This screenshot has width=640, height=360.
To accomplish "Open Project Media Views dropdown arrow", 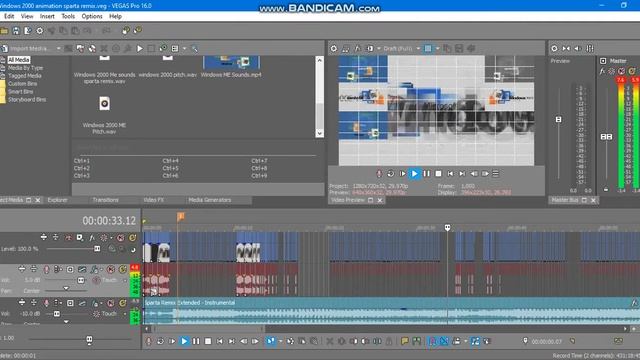I will (x=184, y=49).
